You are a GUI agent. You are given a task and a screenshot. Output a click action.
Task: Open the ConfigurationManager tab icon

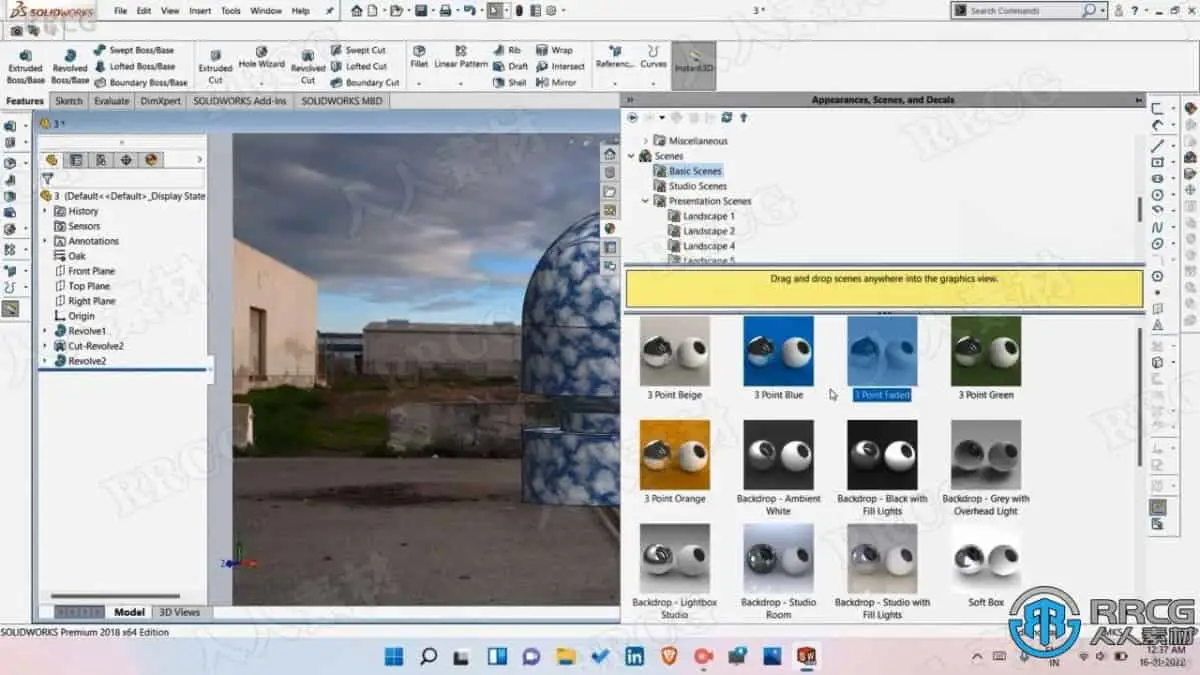101,159
